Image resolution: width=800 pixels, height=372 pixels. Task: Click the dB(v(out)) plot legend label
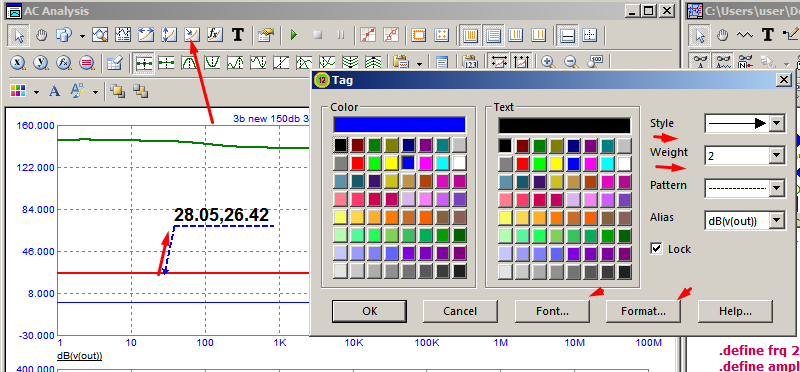(79, 356)
